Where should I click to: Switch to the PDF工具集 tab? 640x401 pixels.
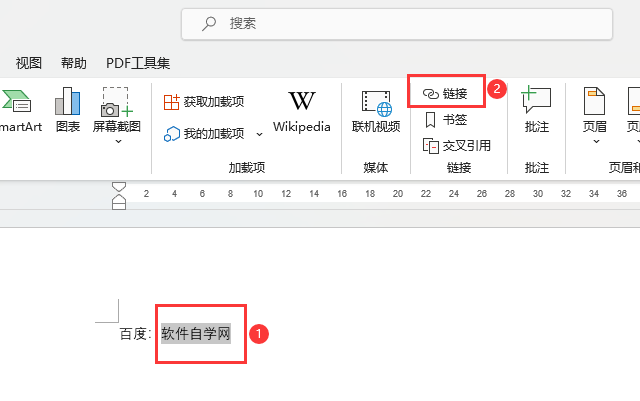coord(138,63)
